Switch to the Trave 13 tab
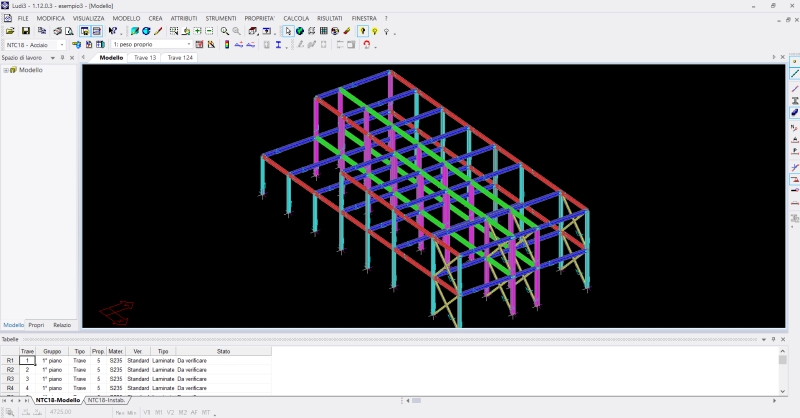 146,58
